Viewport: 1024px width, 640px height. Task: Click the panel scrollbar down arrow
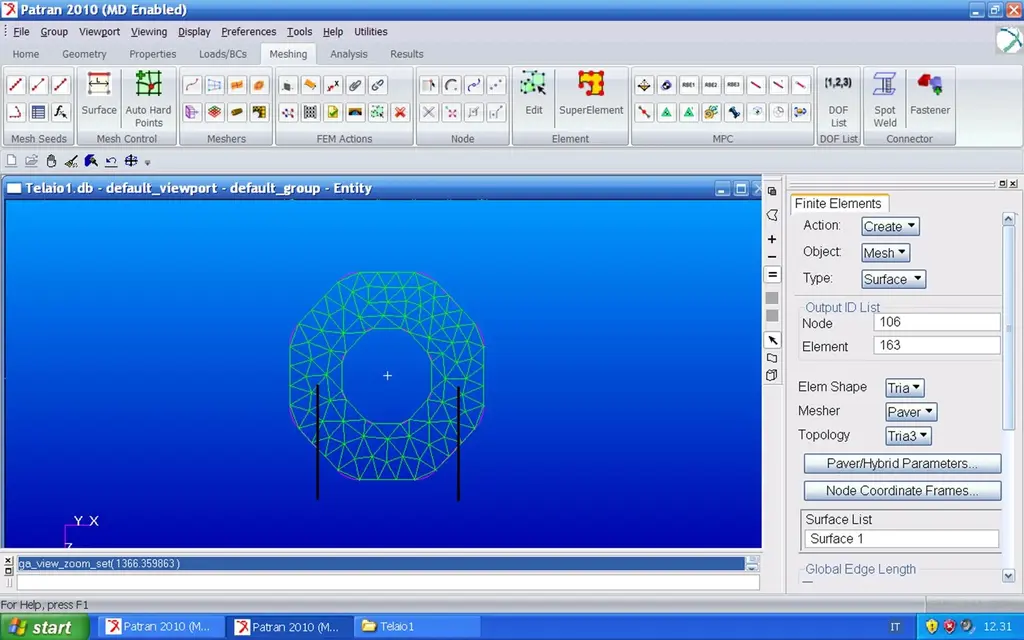click(1008, 575)
